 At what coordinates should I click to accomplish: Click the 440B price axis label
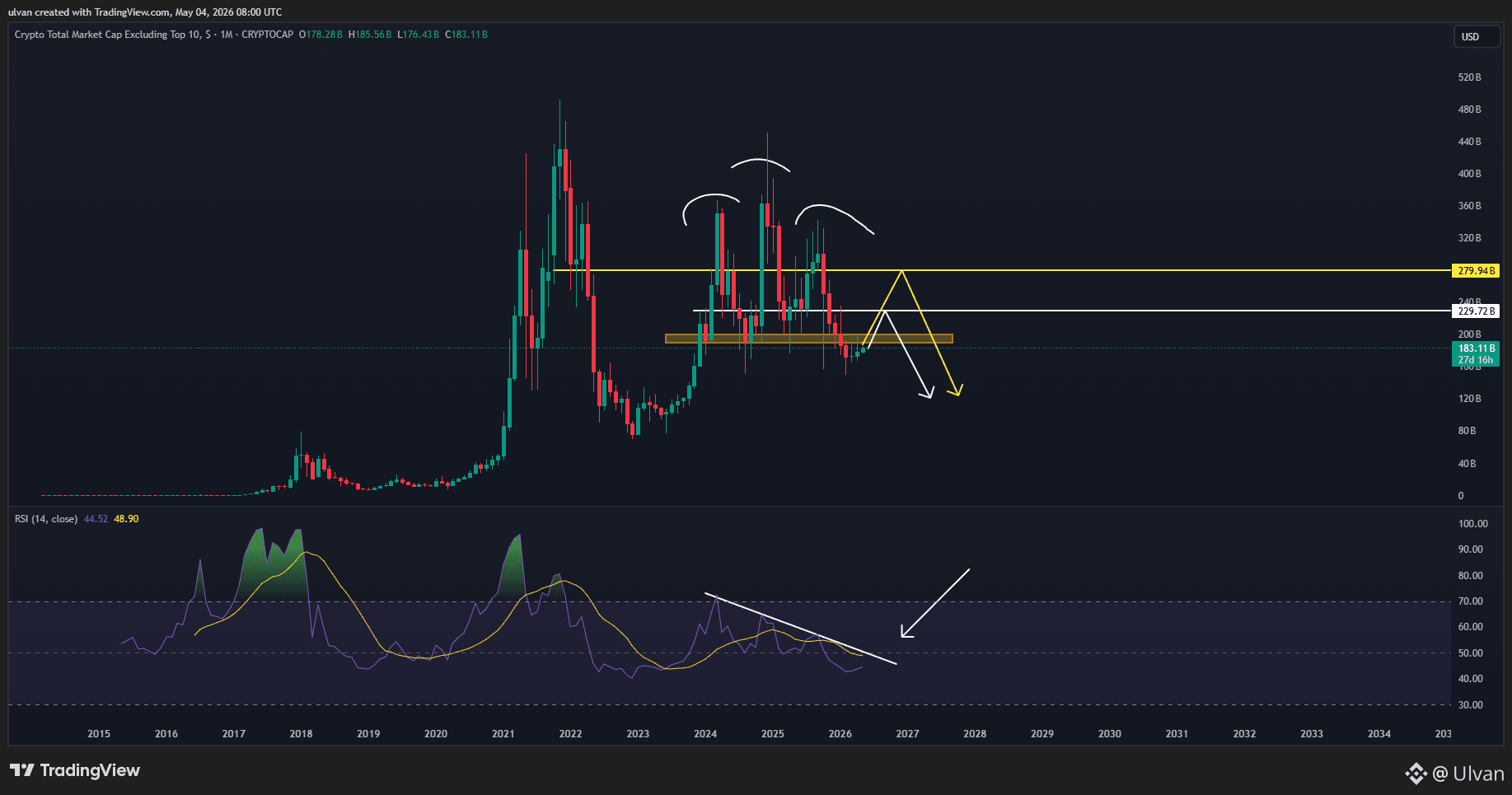[1470, 142]
